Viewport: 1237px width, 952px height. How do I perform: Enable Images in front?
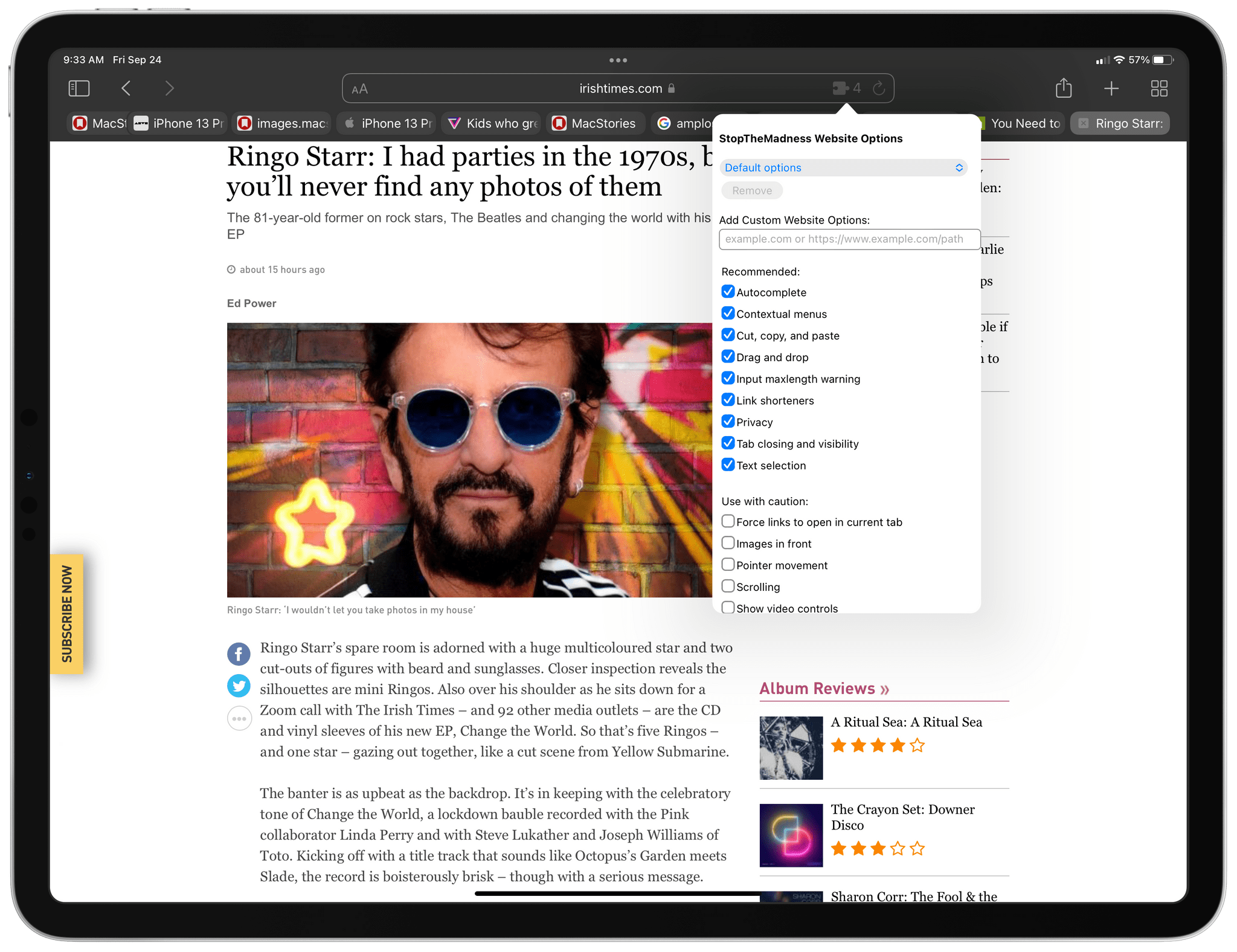tap(728, 543)
